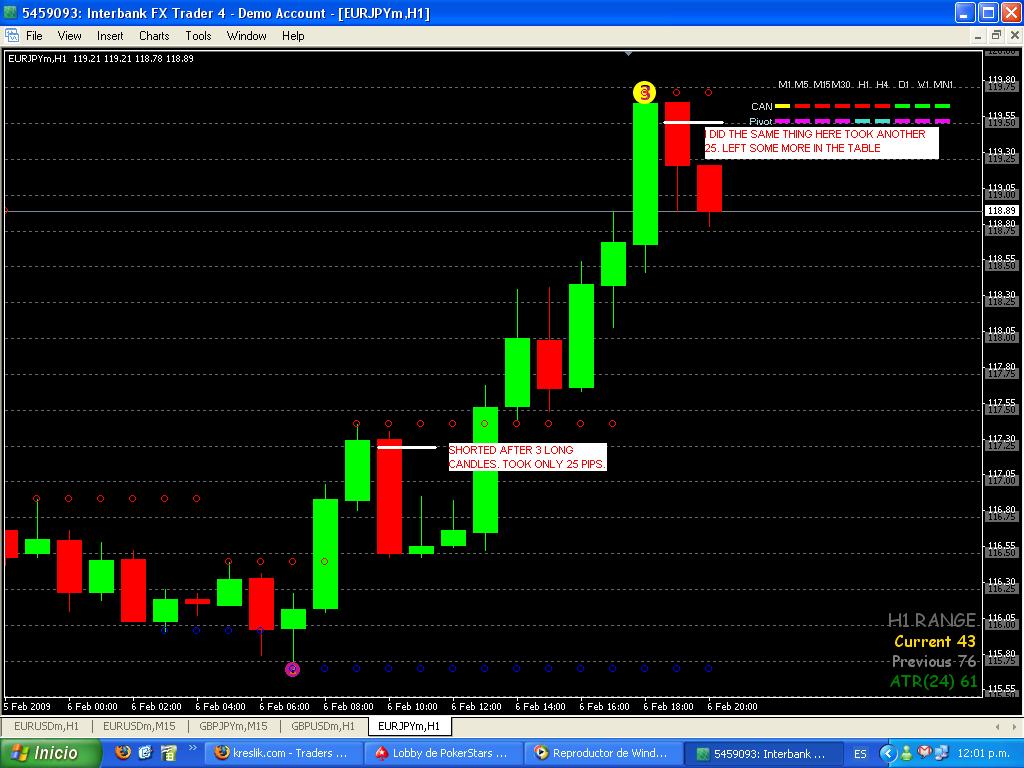Open the Charts menu
The width and height of the screenshot is (1024, 768).
pyautogui.click(x=153, y=36)
